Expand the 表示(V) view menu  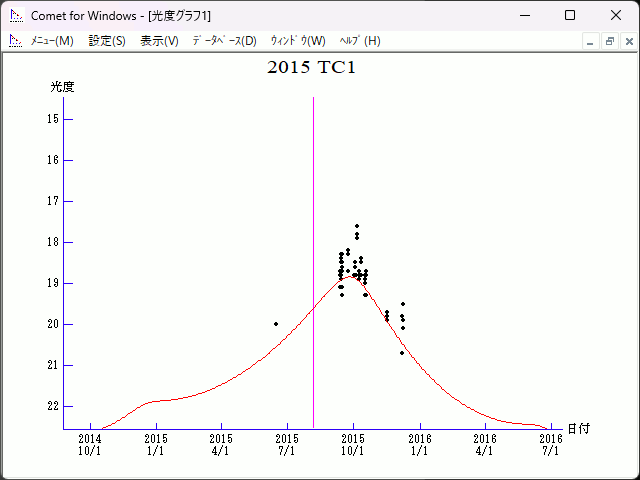coord(159,41)
